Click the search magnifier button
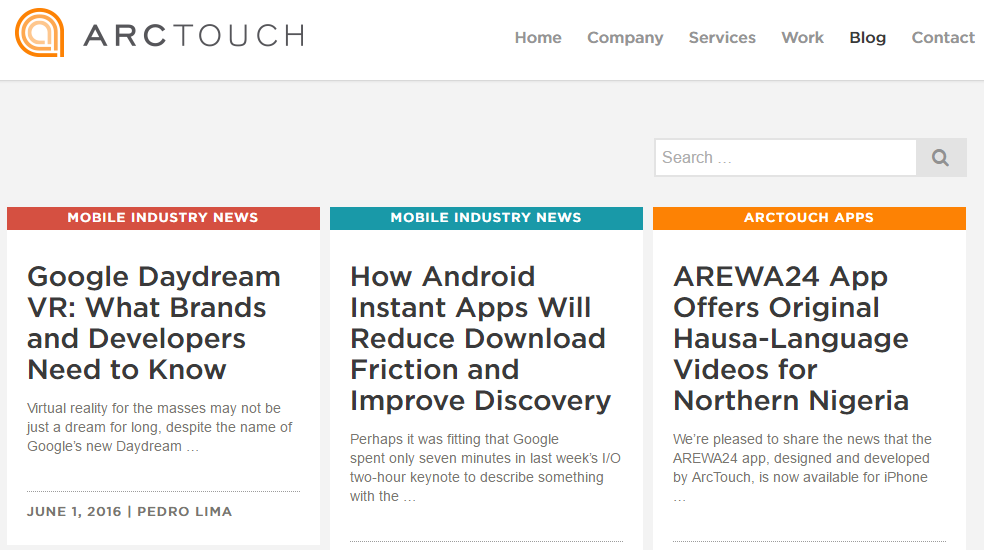The width and height of the screenshot is (984, 550). [x=941, y=158]
